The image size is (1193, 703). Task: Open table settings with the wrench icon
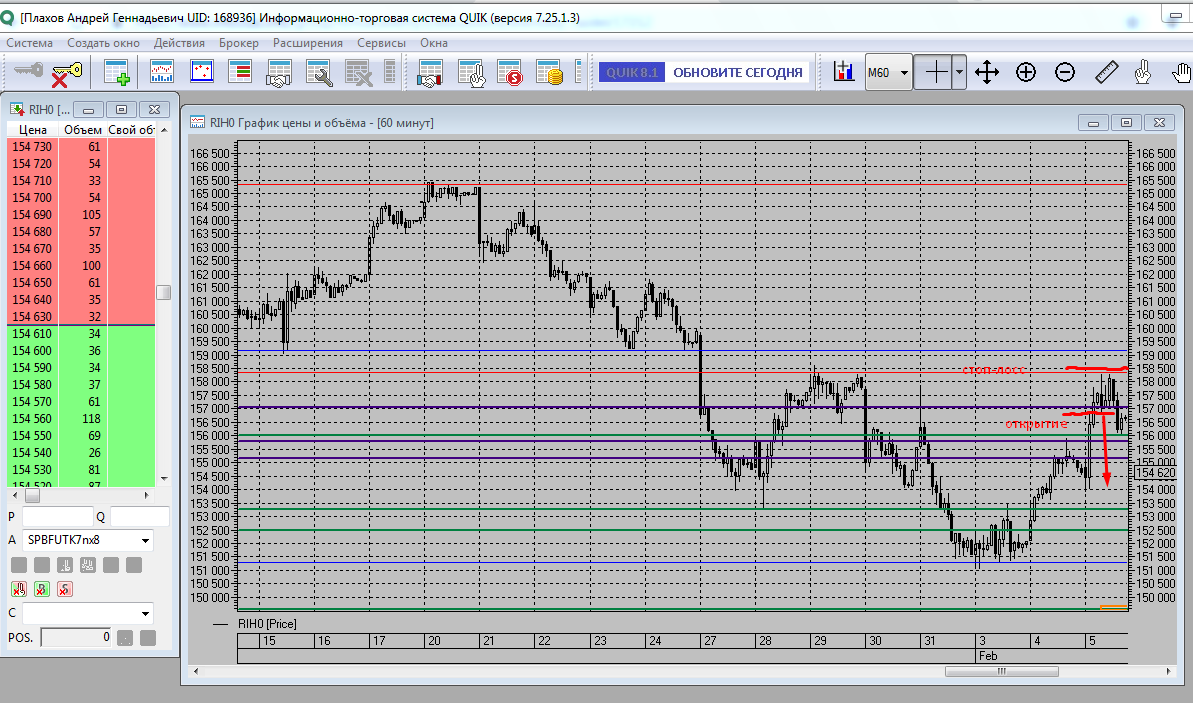318,73
